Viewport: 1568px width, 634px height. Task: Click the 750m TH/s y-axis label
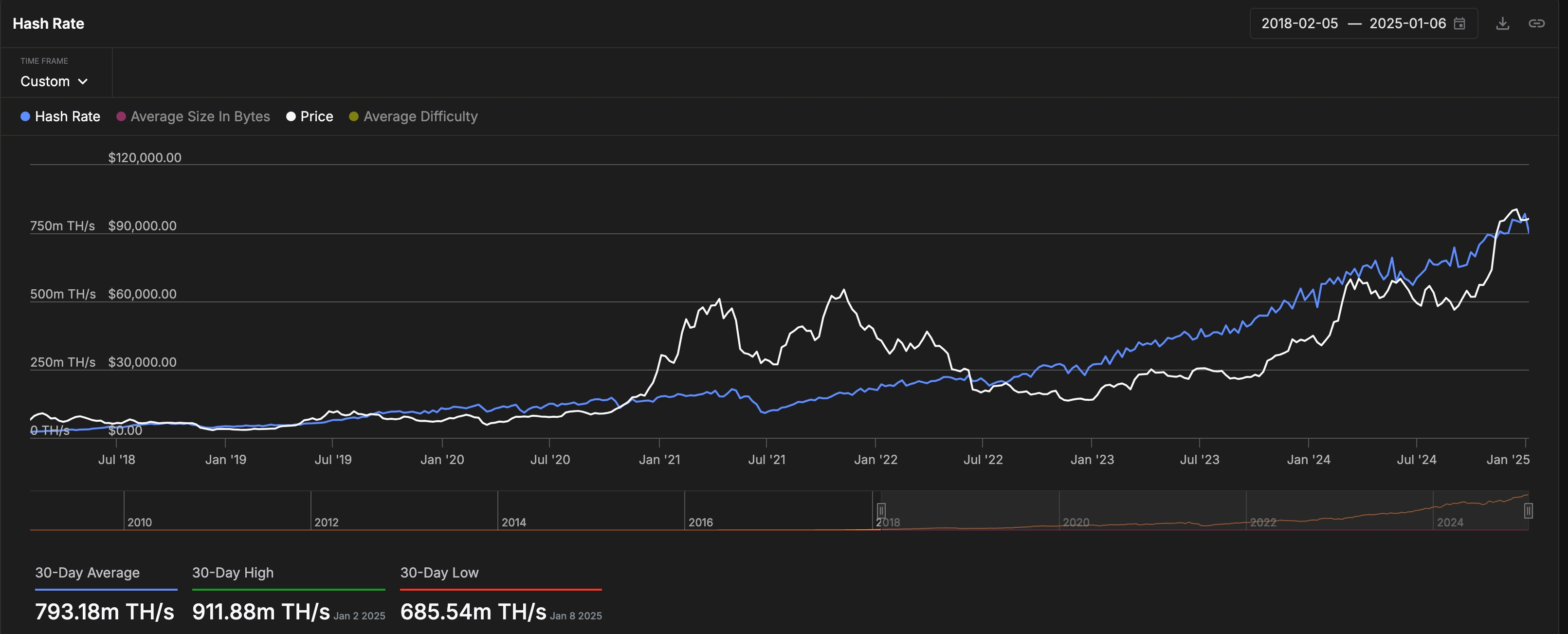tap(63, 226)
